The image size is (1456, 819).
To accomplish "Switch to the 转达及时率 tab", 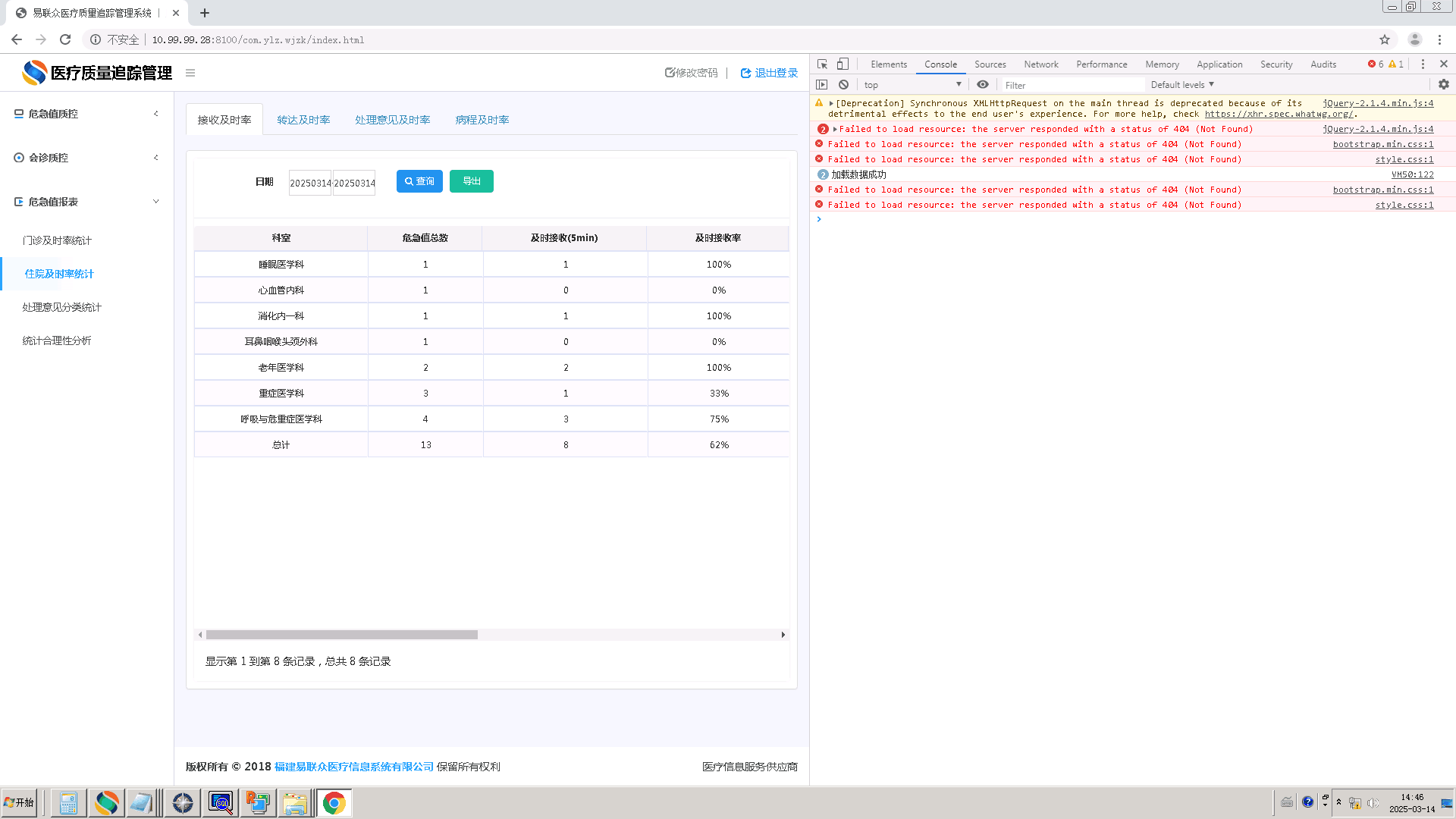I will (303, 120).
